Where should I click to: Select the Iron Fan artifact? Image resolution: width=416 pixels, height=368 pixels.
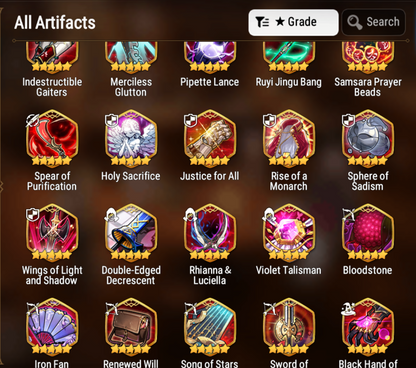[x=52, y=326]
